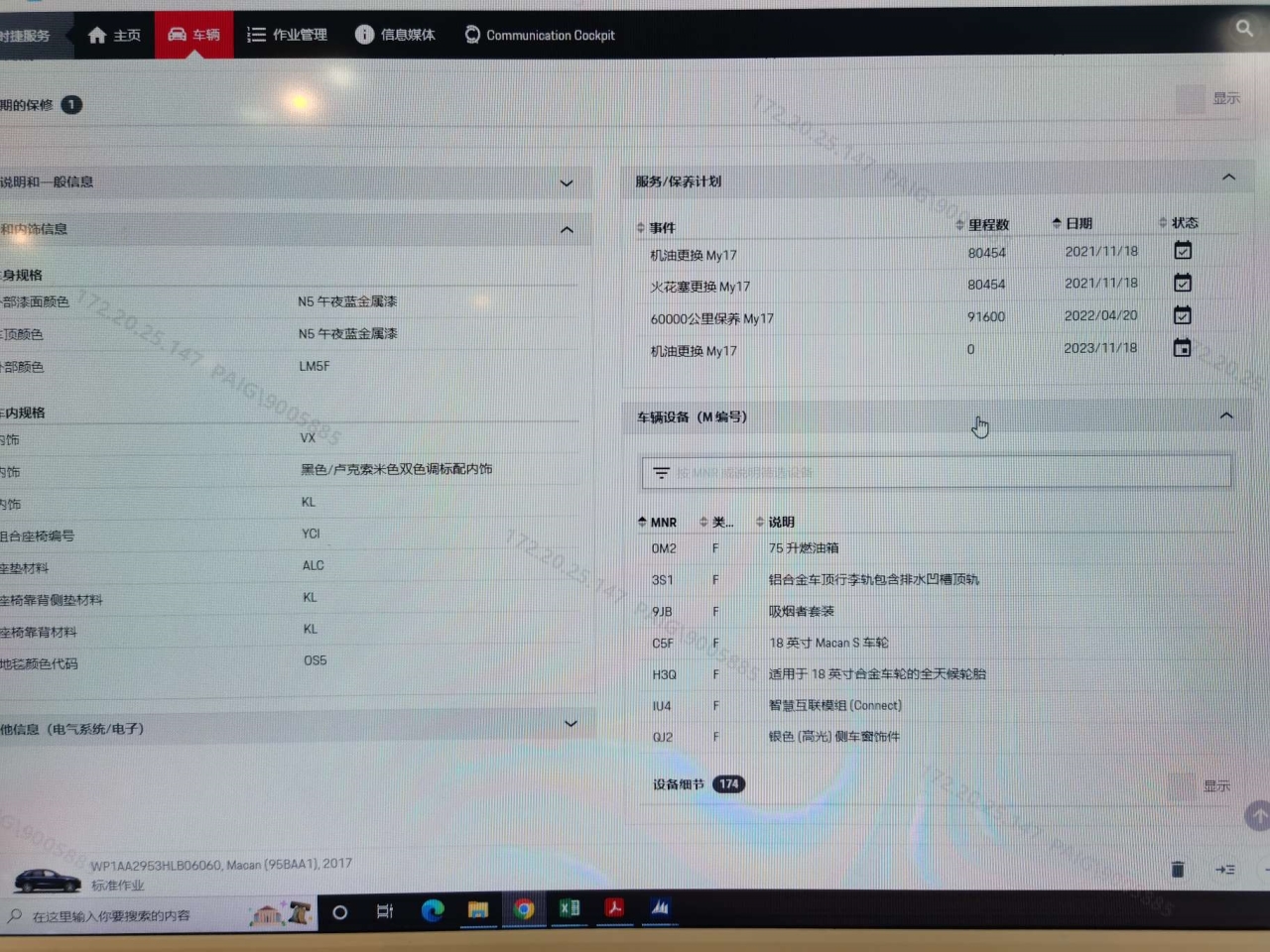Switch to Google Chrome on the taskbar

(x=524, y=909)
